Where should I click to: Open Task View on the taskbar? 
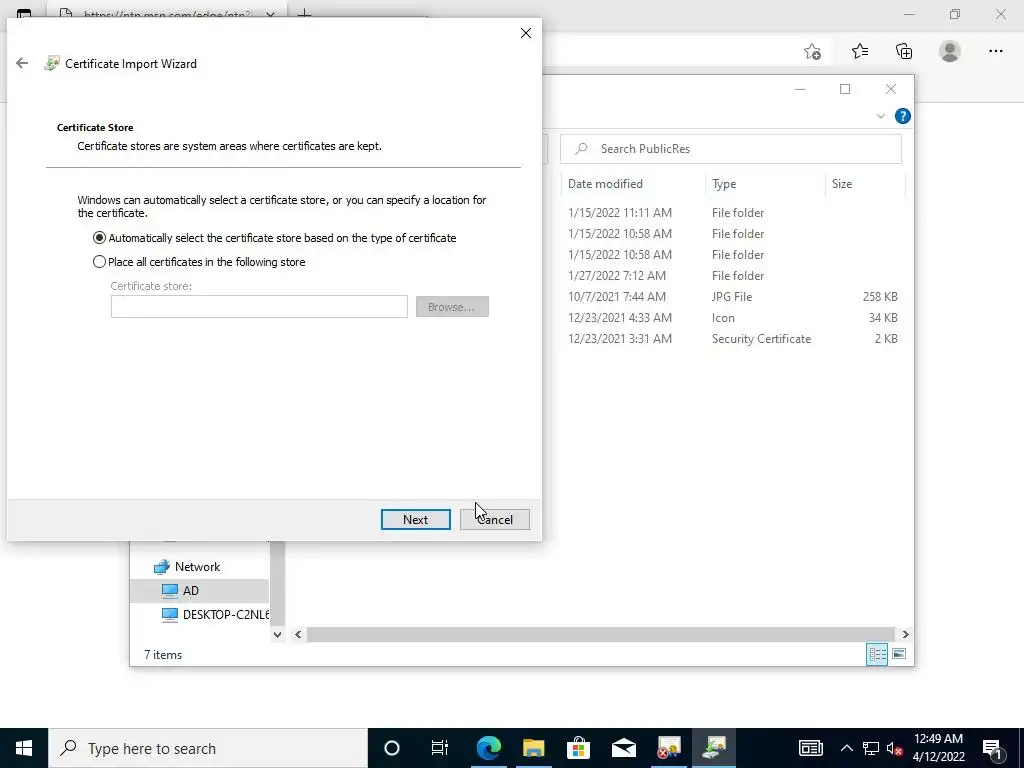(x=440, y=748)
